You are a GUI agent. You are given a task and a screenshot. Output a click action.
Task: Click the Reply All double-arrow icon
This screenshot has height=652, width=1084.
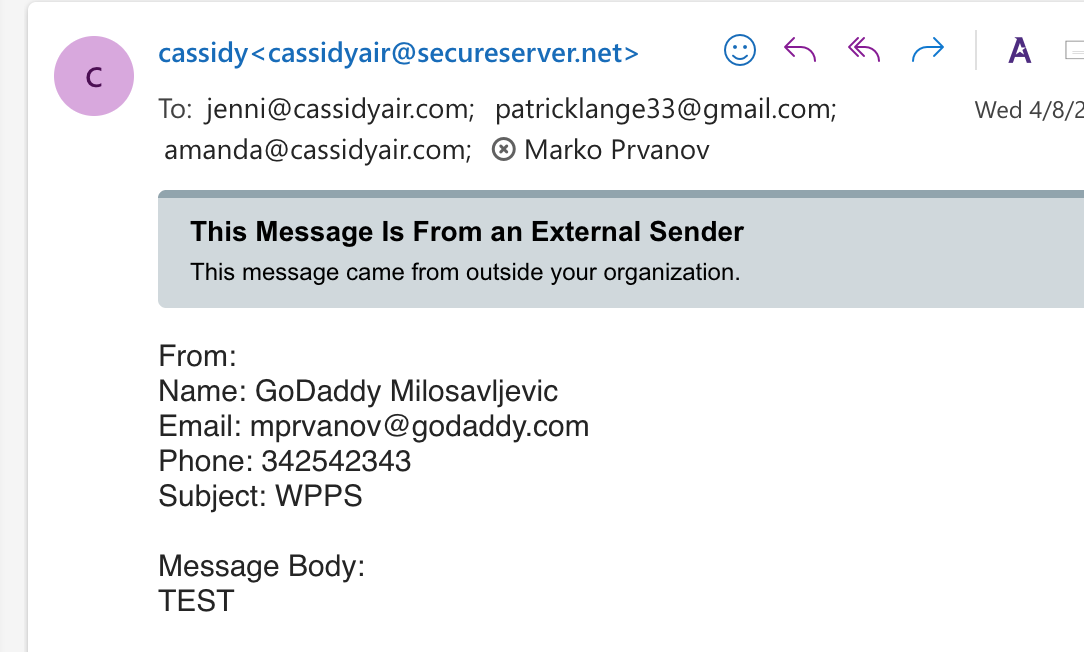[x=863, y=50]
